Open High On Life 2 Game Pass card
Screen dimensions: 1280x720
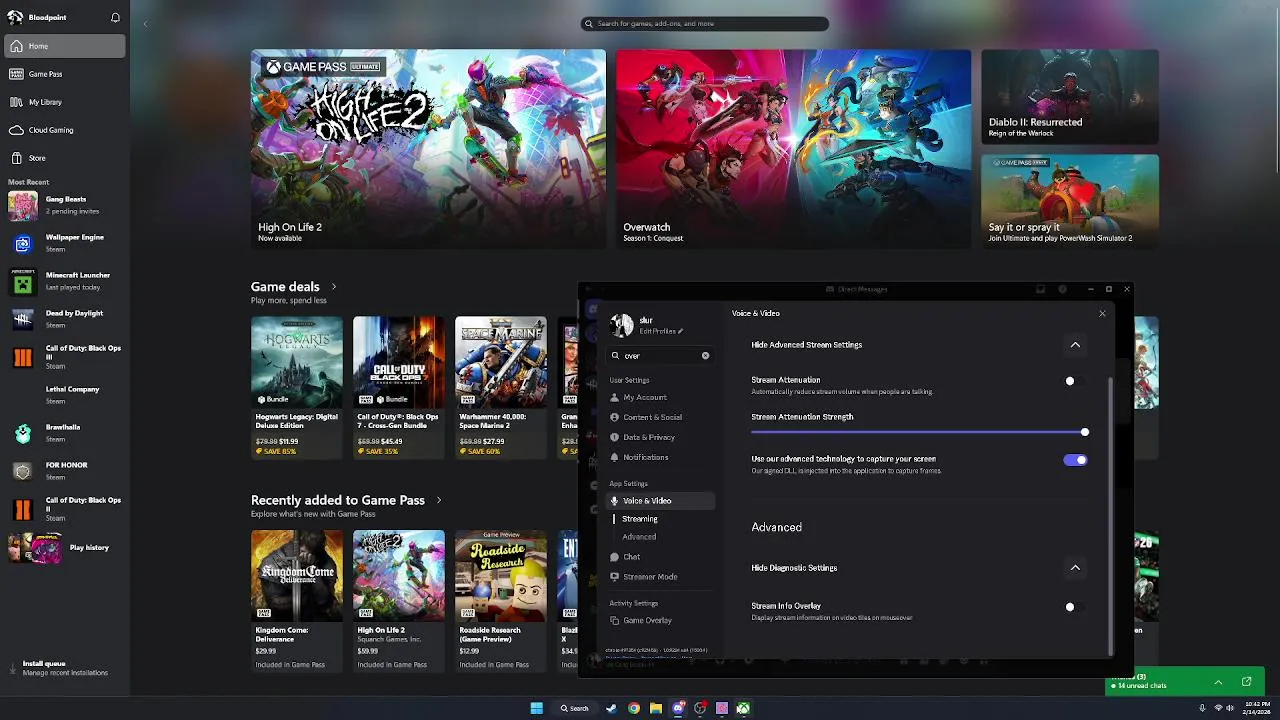click(399, 600)
